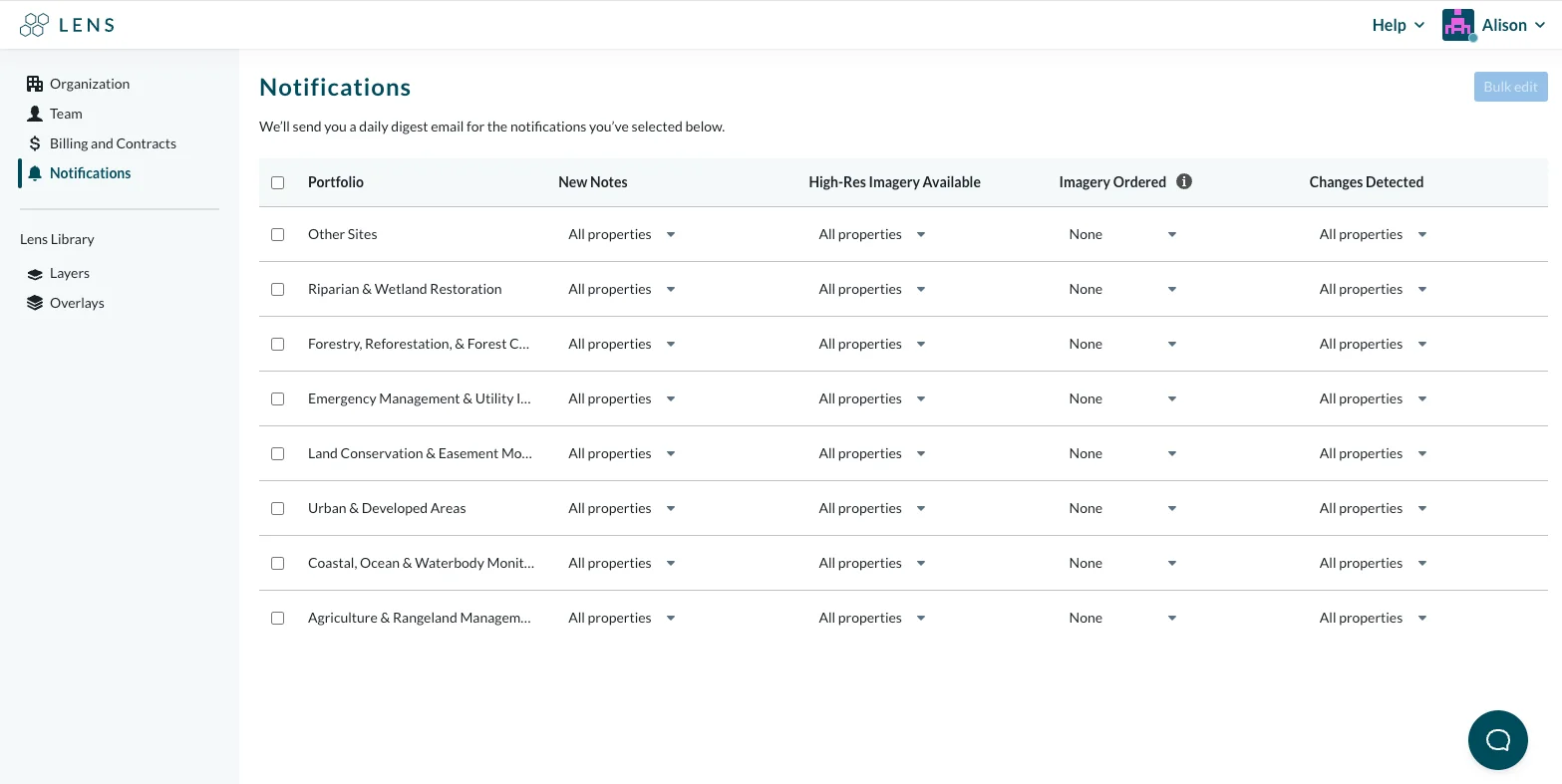Select the Team person icon
Image resolution: width=1562 pixels, height=784 pixels.
(35, 114)
